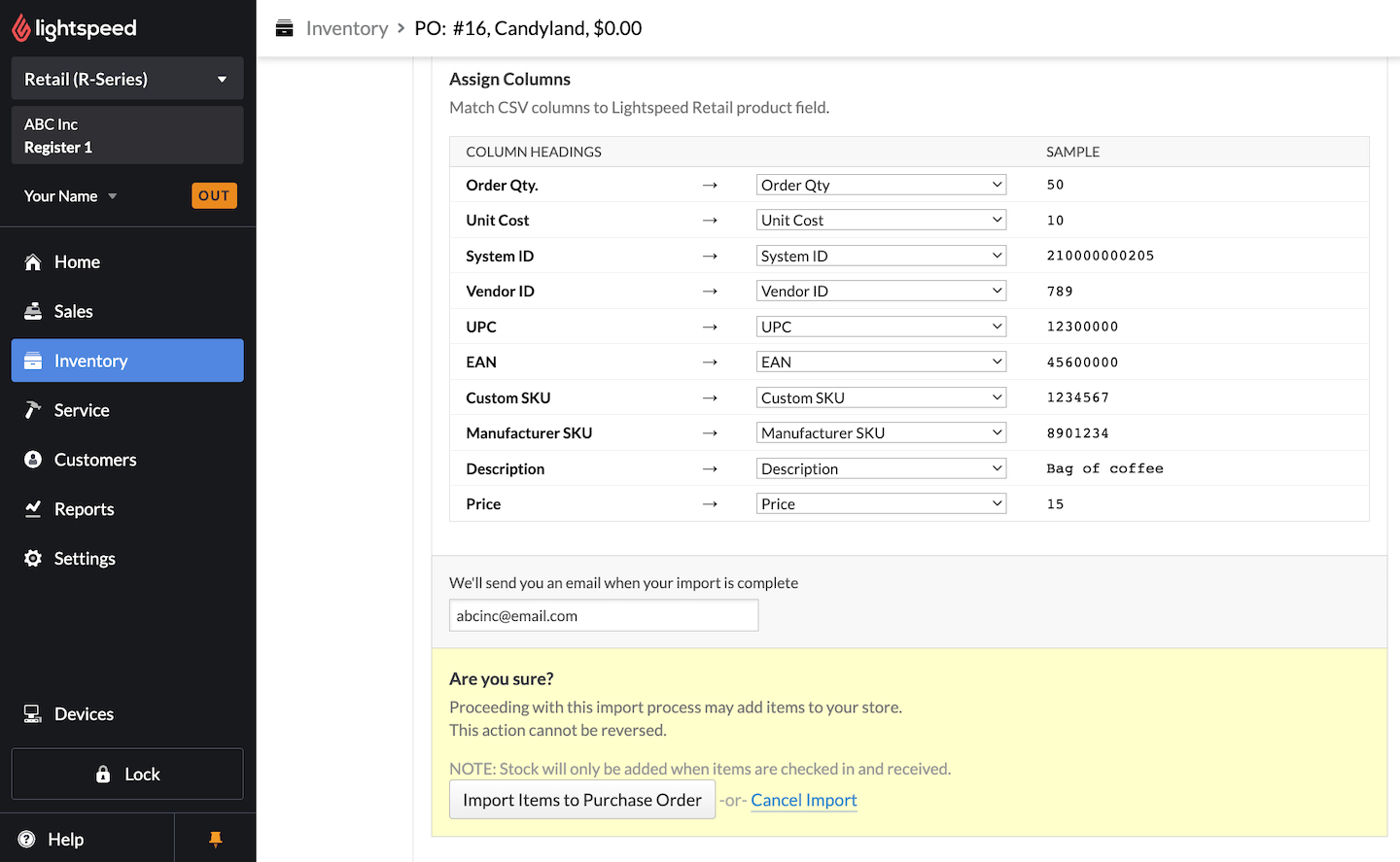
Task: Click the Home house icon in sidebar
Action: (x=33, y=262)
